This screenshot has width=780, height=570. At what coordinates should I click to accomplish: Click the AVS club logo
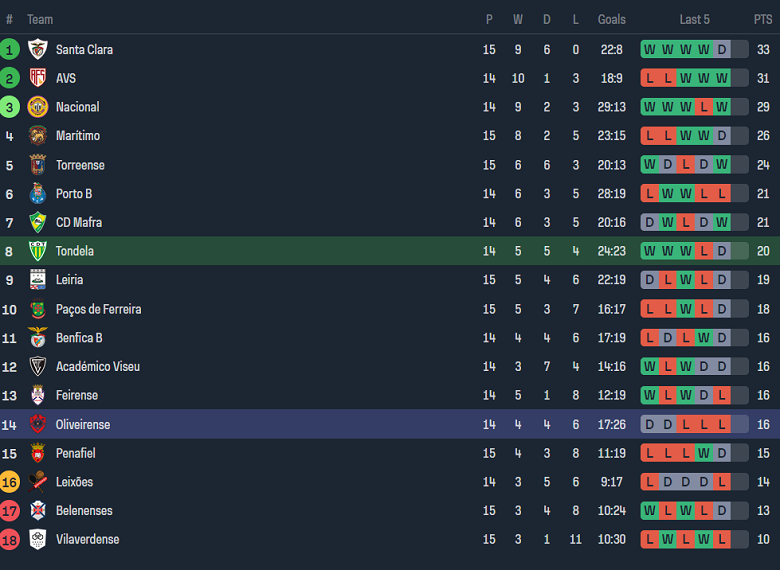[38, 78]
